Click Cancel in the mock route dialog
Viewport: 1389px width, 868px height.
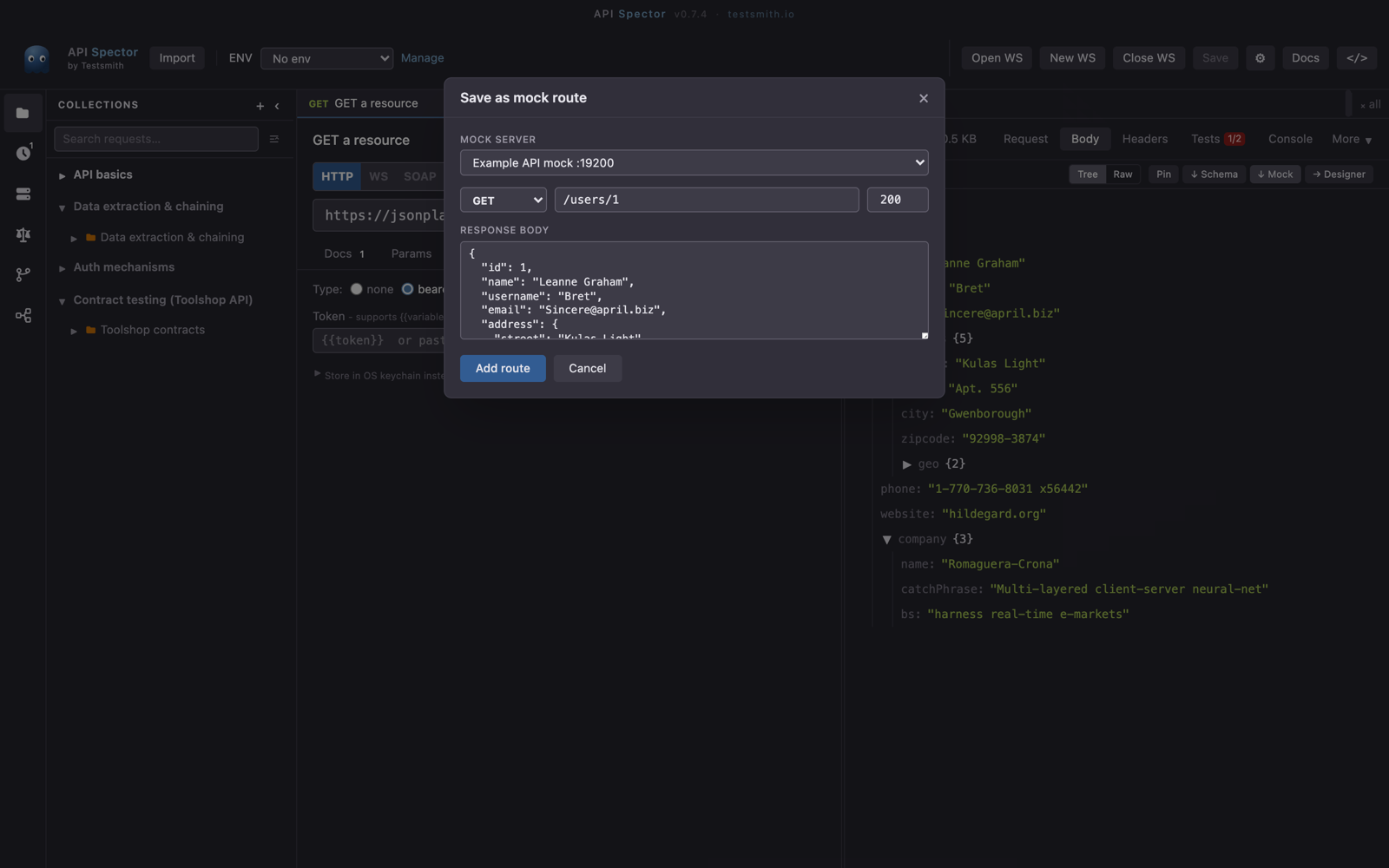[x=588, y=368]
